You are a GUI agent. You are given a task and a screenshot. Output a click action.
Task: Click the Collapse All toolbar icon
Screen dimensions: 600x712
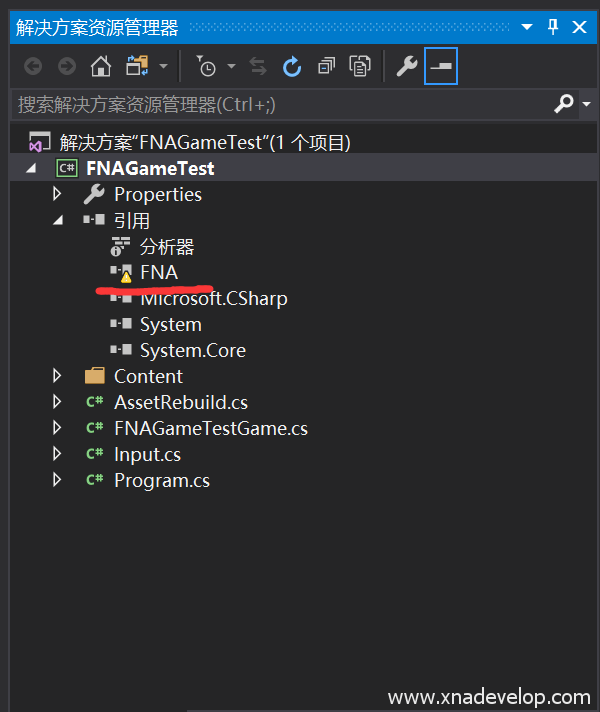326,67
